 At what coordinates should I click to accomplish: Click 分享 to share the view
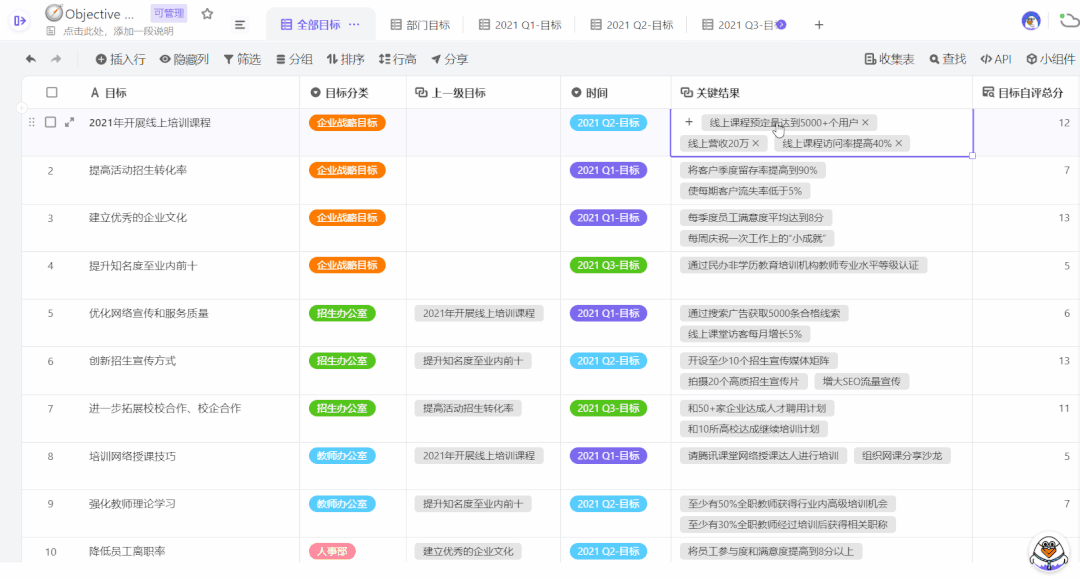(450, 59)
